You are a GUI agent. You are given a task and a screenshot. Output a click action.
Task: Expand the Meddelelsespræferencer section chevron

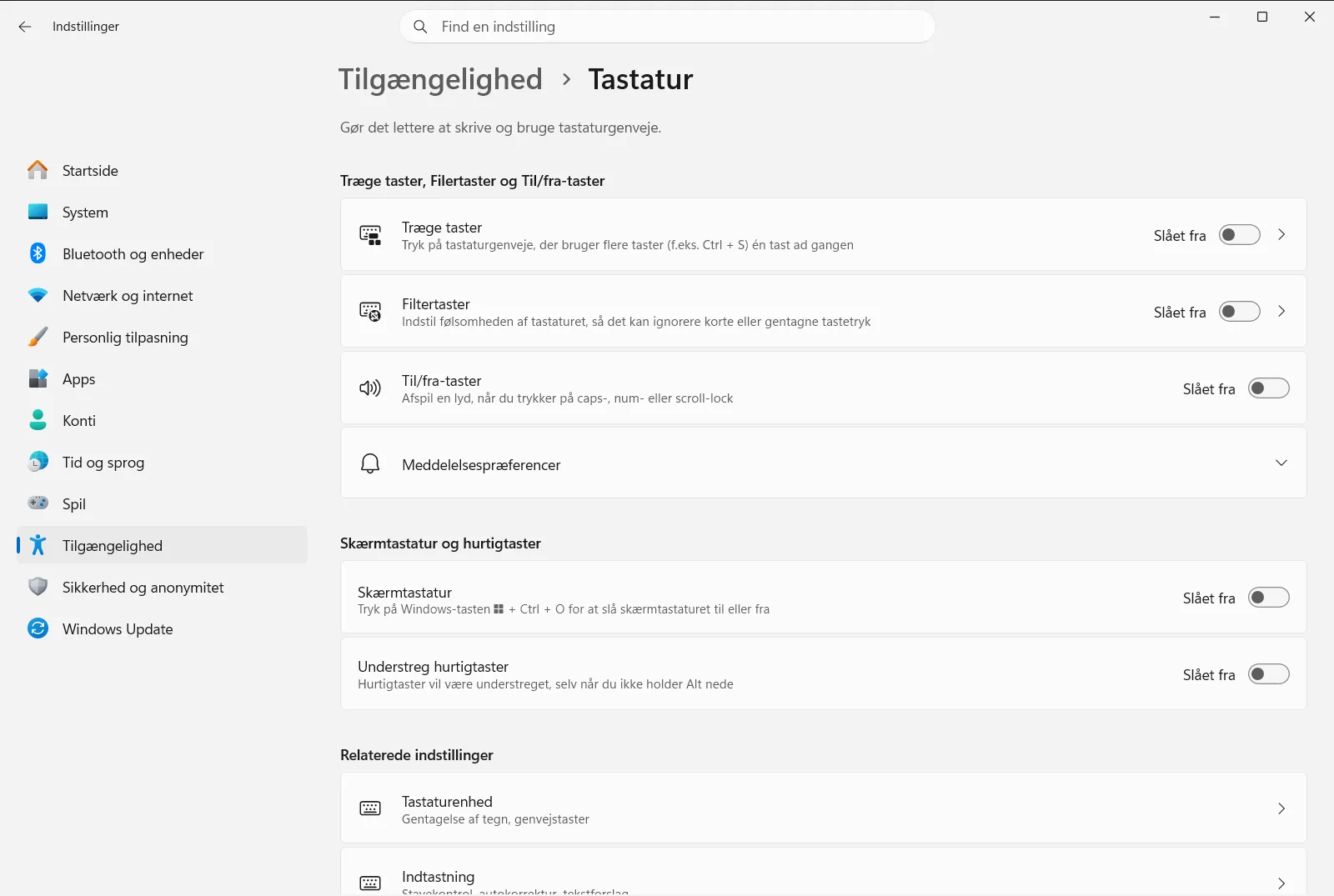click(1281, 463)
